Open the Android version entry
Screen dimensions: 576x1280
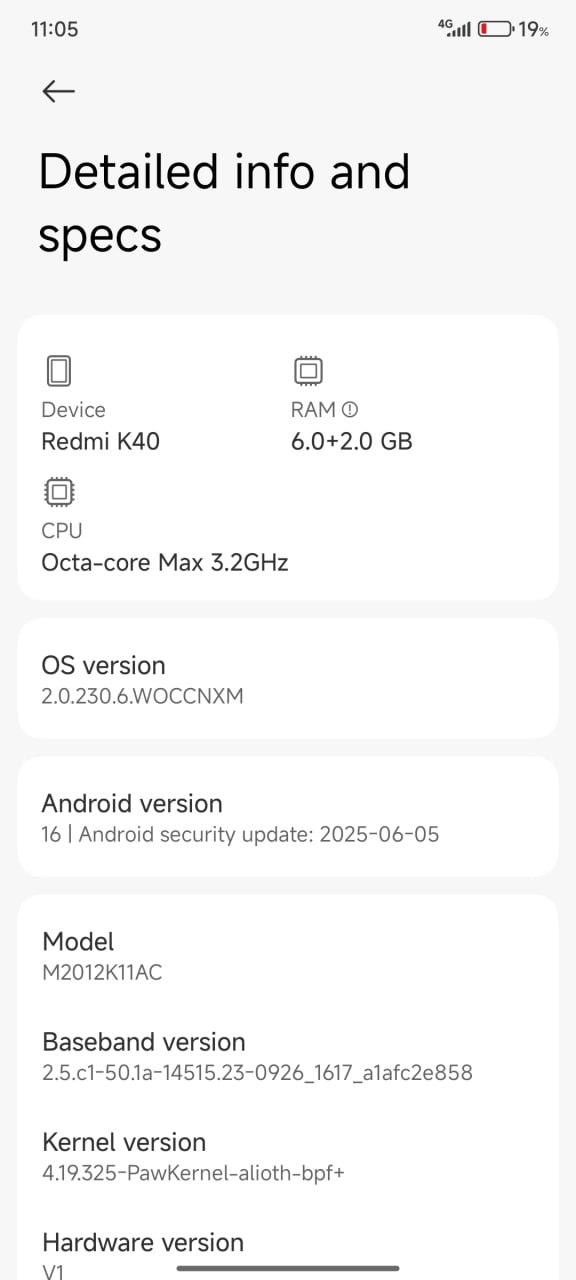(x=288, y=817)
